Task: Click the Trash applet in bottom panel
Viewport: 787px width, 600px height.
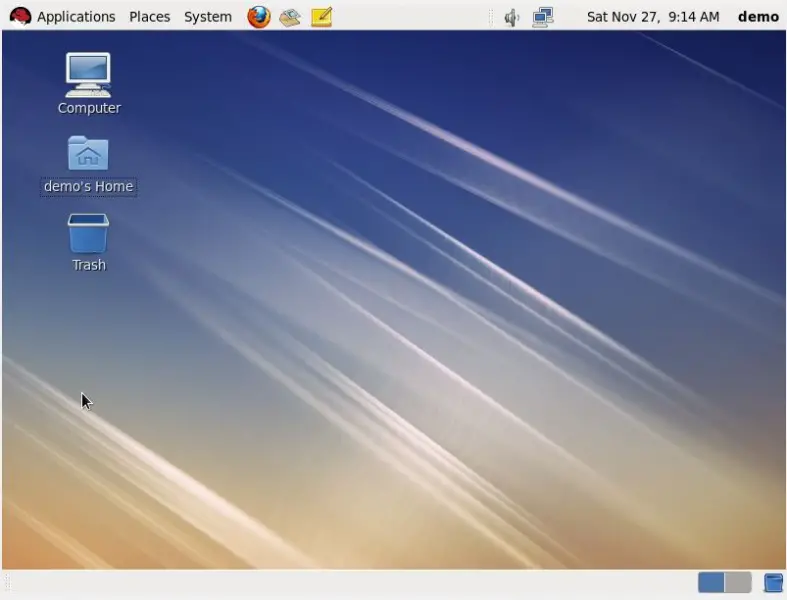Action: click(773, 583)
